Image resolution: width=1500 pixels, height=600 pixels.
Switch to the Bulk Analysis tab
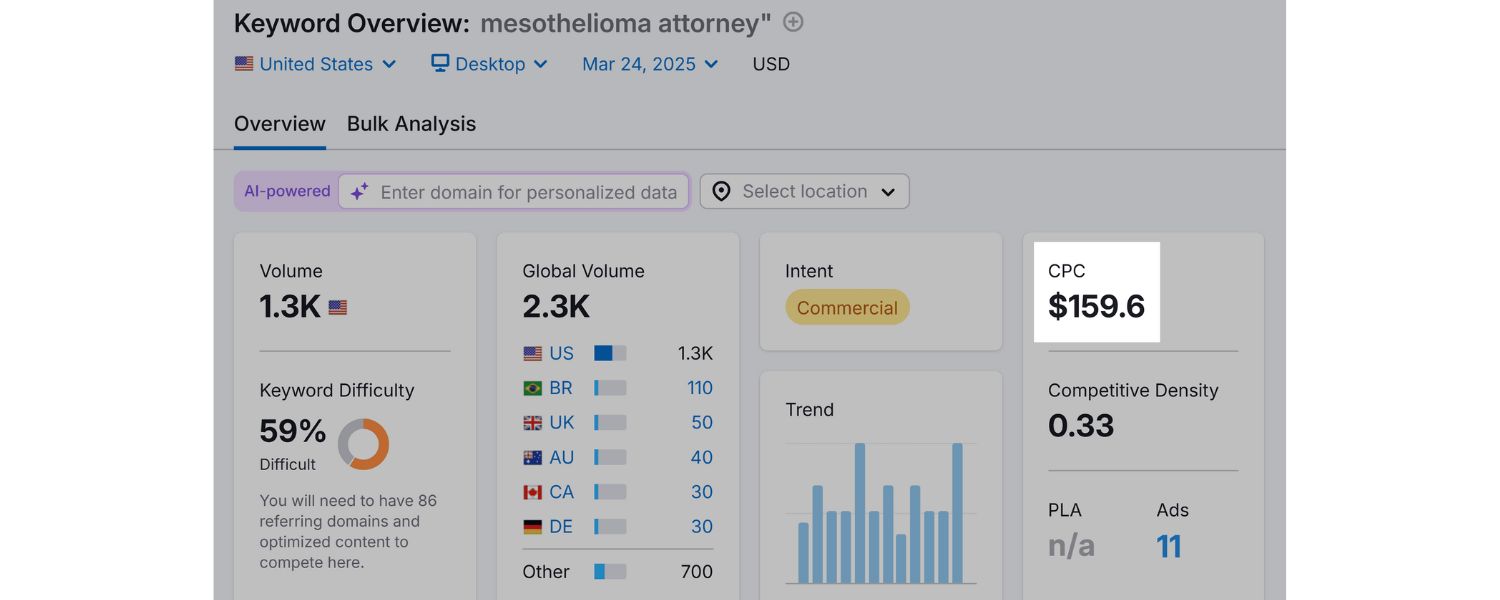411,124
